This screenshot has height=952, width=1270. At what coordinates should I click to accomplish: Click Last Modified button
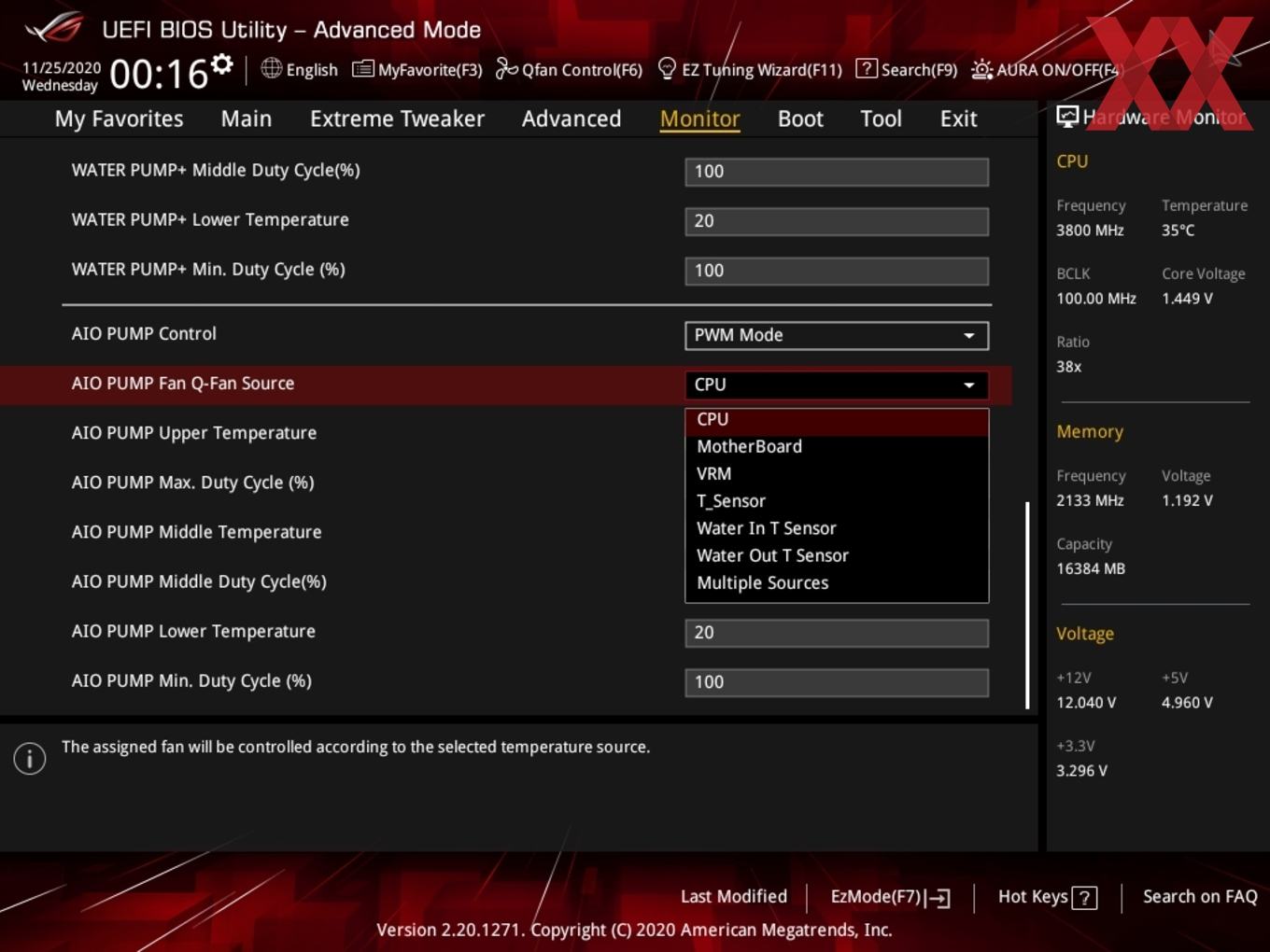734,897
